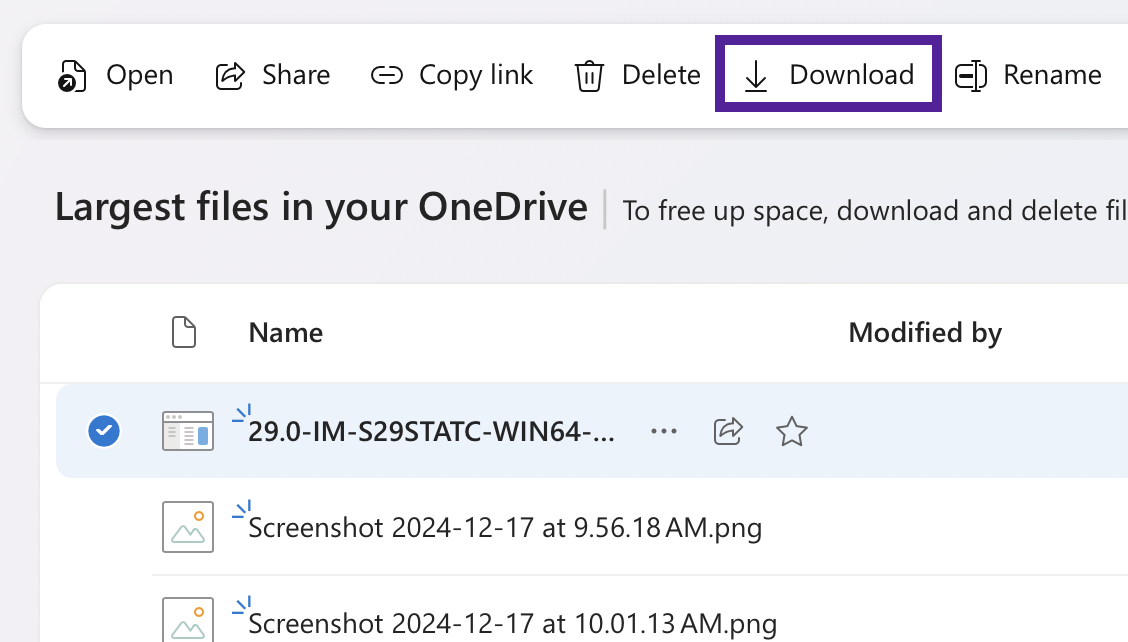This screenshot has width=1128, height=642.
Task: Click image icon for Screenshot 9.56.18 AM
Action: tap(188, 527)
